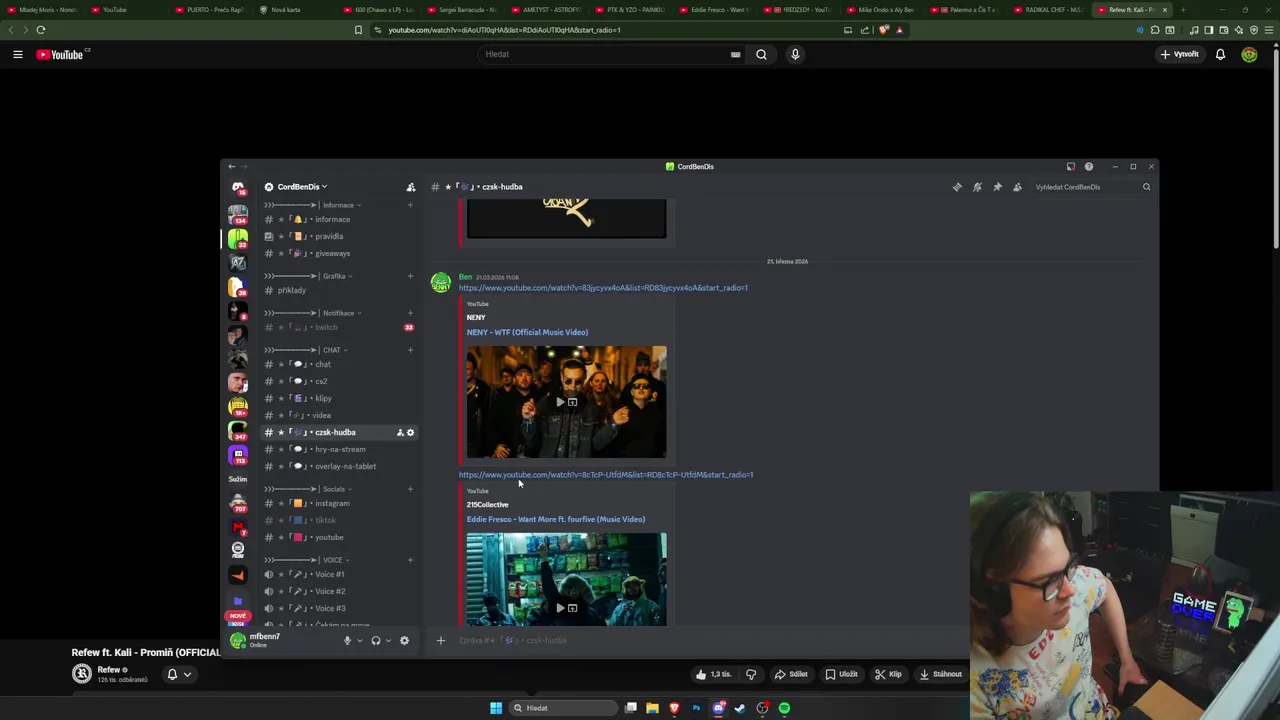
Task: Open the informace channel
Action: [x=339, y=219]
